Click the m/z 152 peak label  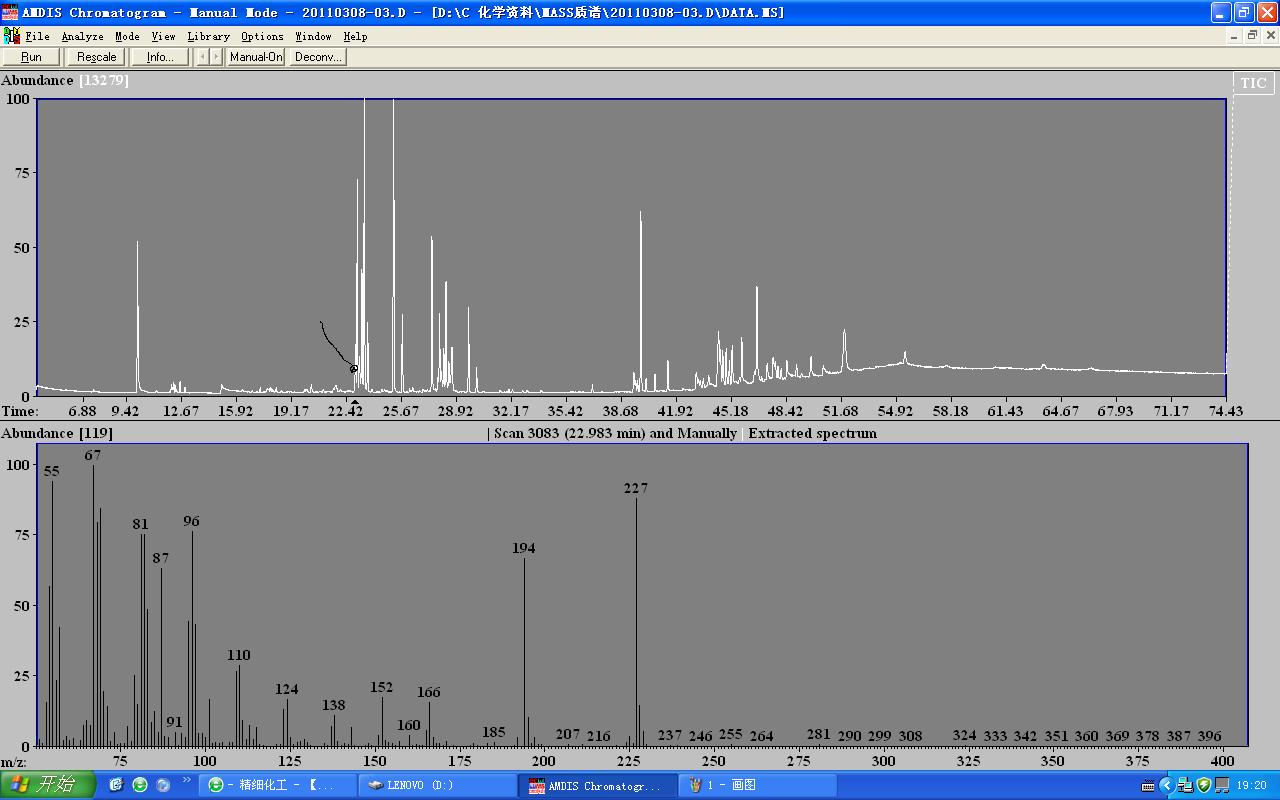pyautogui.click(x=382, y=687)
